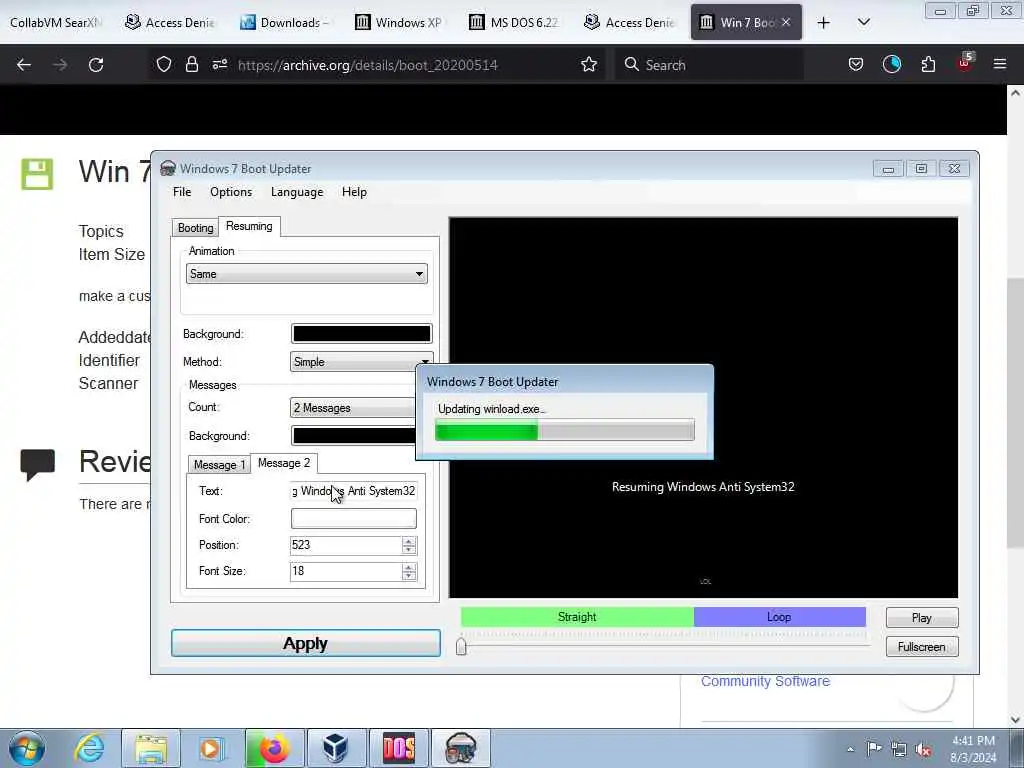Choose the white Font Color swatch
Image resolution: width=1024 pixels, height=768 pixels.
[x=353, y=519]
